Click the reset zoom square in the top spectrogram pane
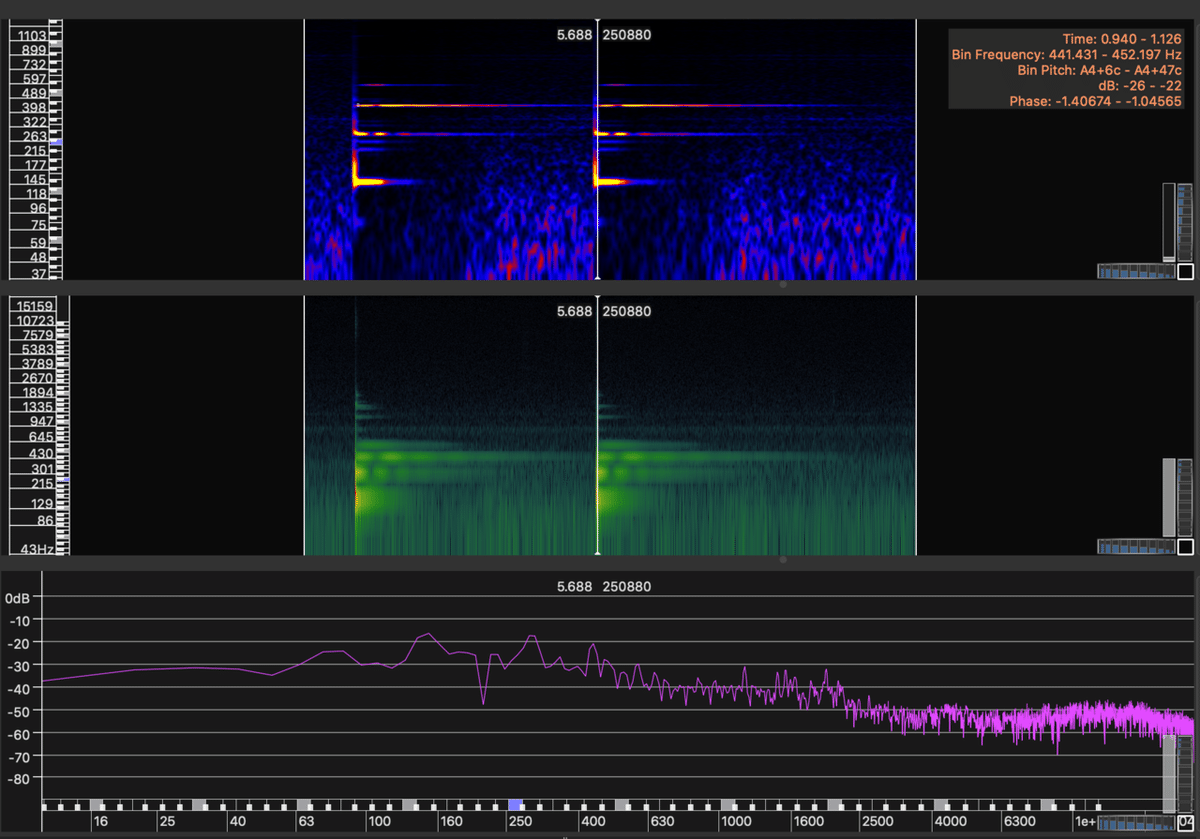Screen dimensions: 1200x839 1186,272
